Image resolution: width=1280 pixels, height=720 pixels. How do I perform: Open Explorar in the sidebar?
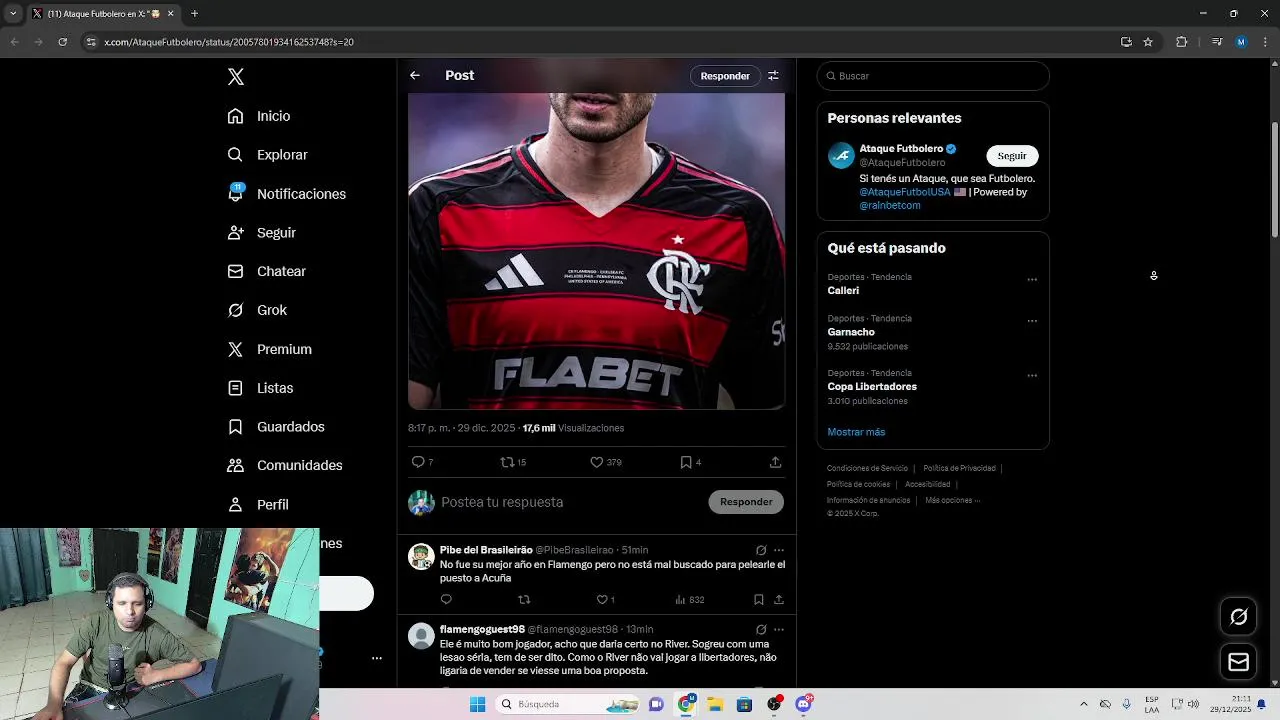(267, 155)
